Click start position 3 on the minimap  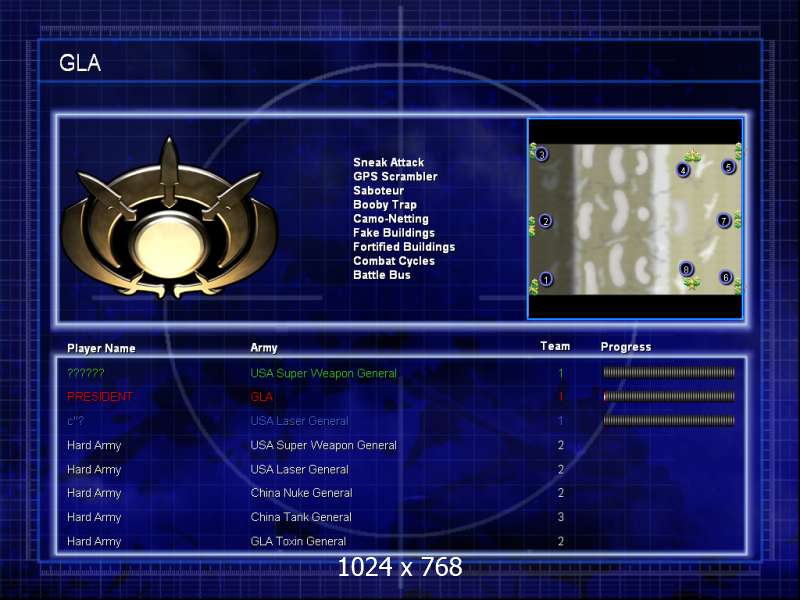tap(542, 154)
